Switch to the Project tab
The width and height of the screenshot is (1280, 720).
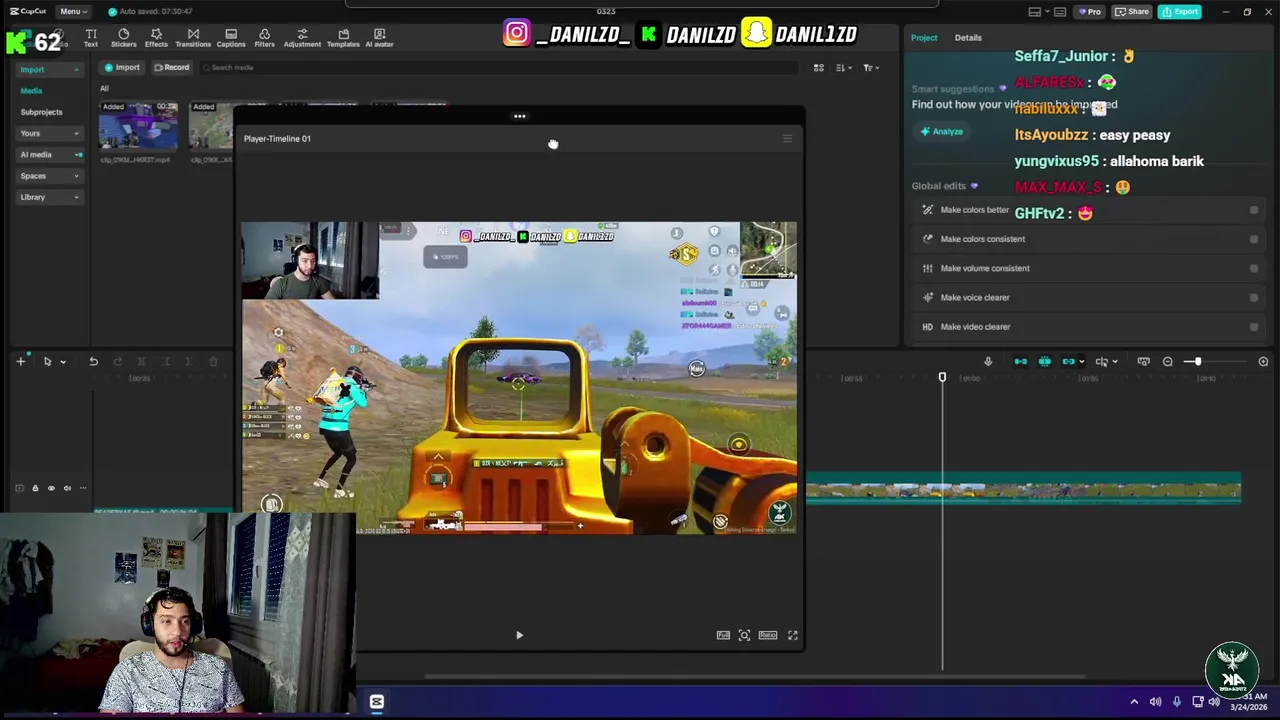[924, 38]
